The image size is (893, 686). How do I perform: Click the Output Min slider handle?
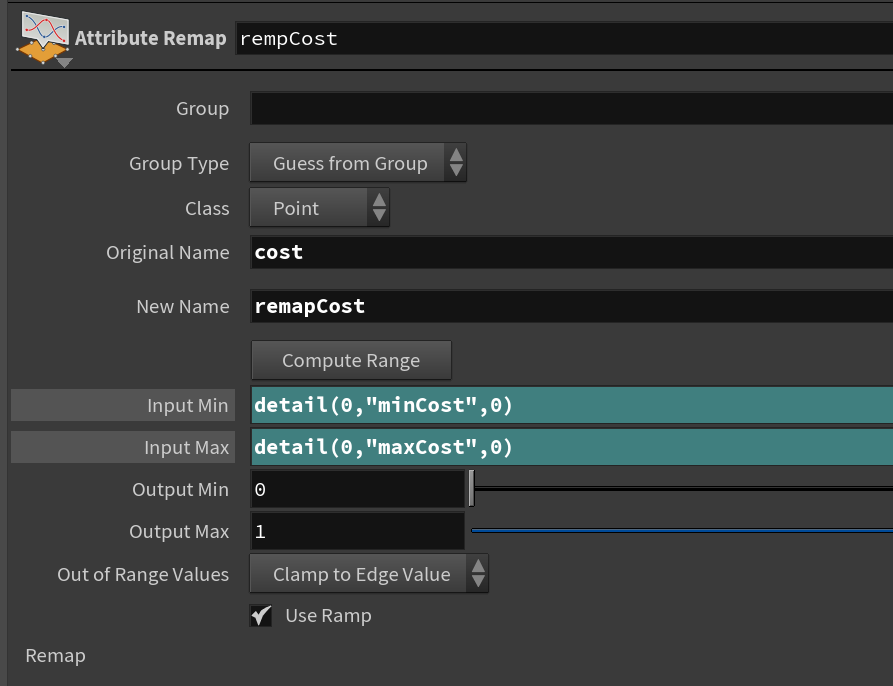(x=472, y=488)
